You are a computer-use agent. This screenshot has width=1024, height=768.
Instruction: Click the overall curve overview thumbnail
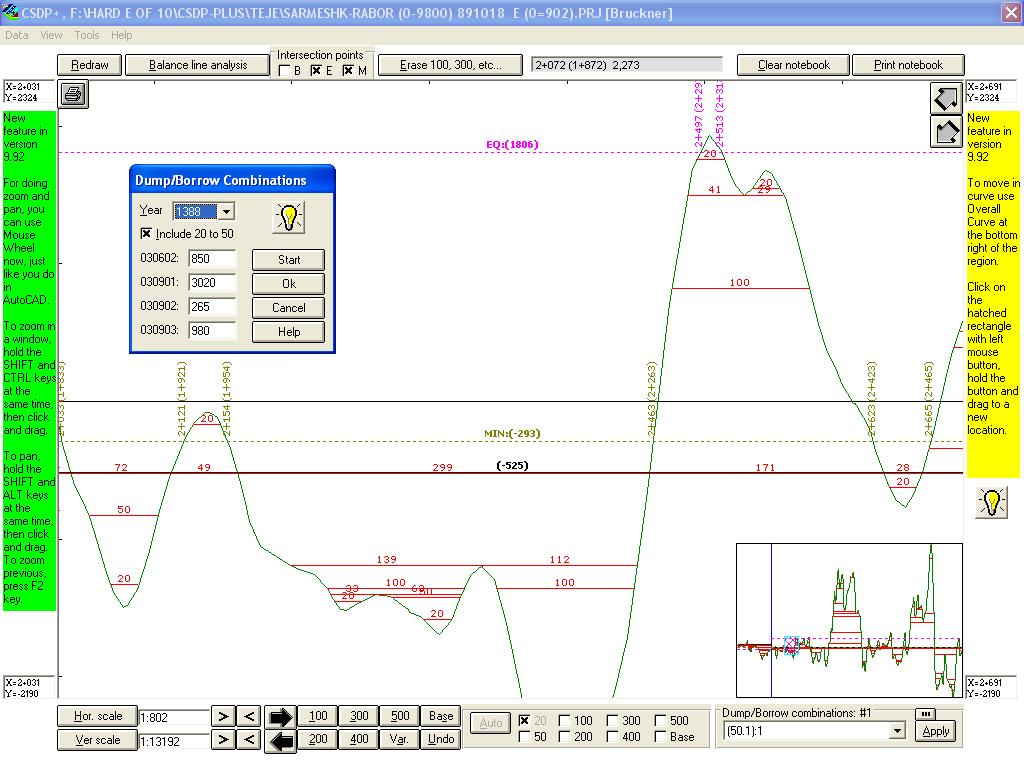[849, 620]
